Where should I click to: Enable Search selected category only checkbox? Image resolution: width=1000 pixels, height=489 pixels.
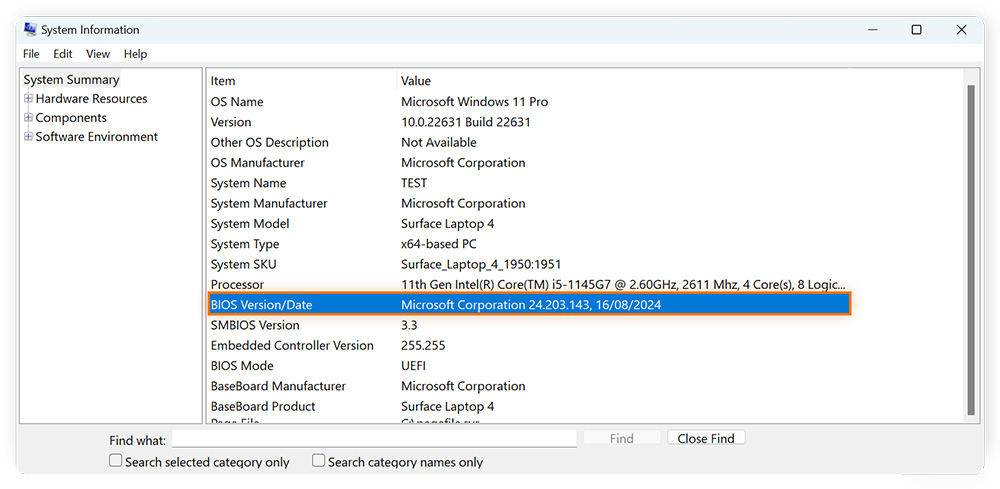[x=115, y=461]
